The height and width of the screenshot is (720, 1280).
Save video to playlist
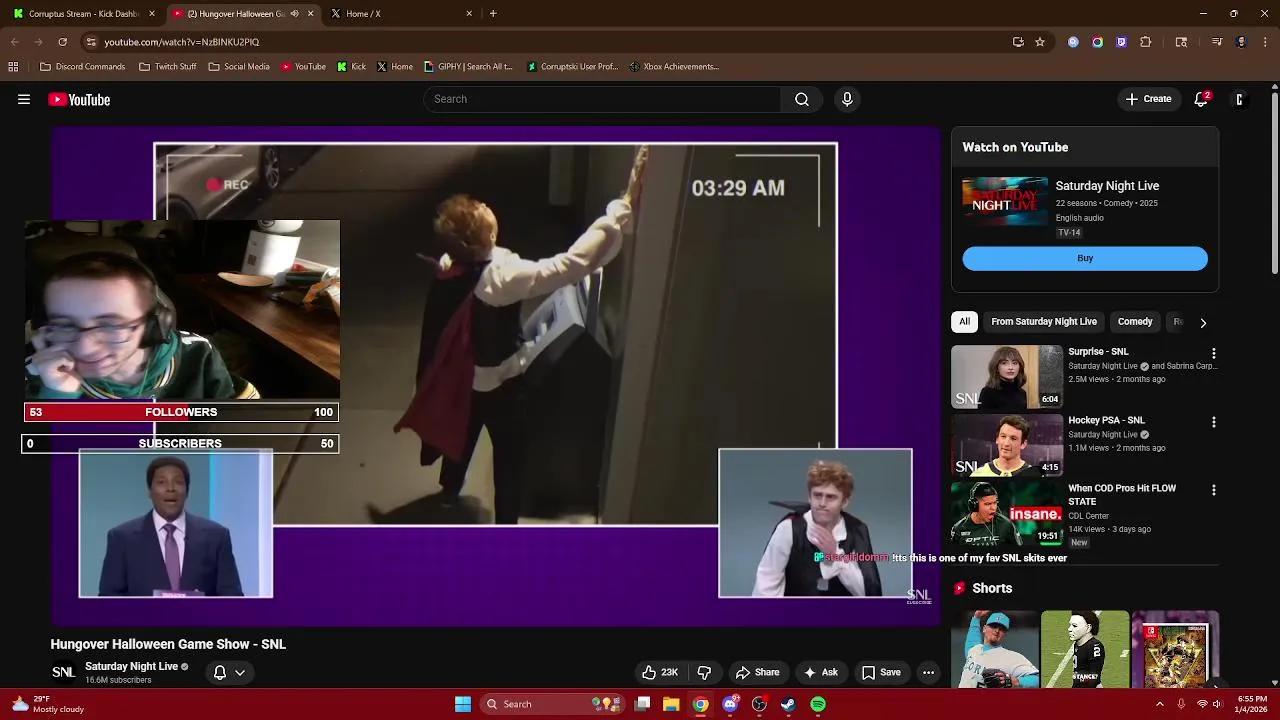point(881,672)
